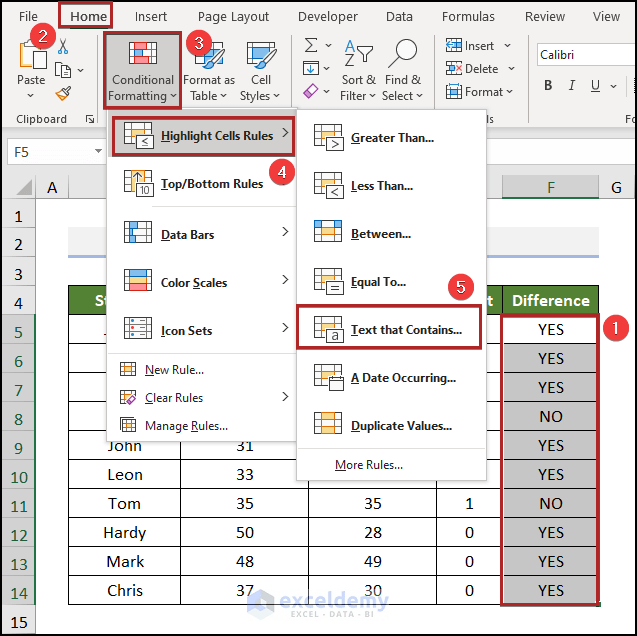Click the Cell Styles icon
637x636 pixels.
click(x=261, y=55)
